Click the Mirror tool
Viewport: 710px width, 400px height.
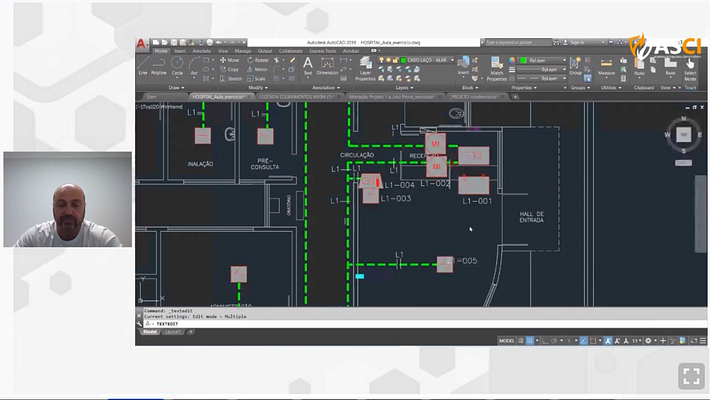pos(257,69)
